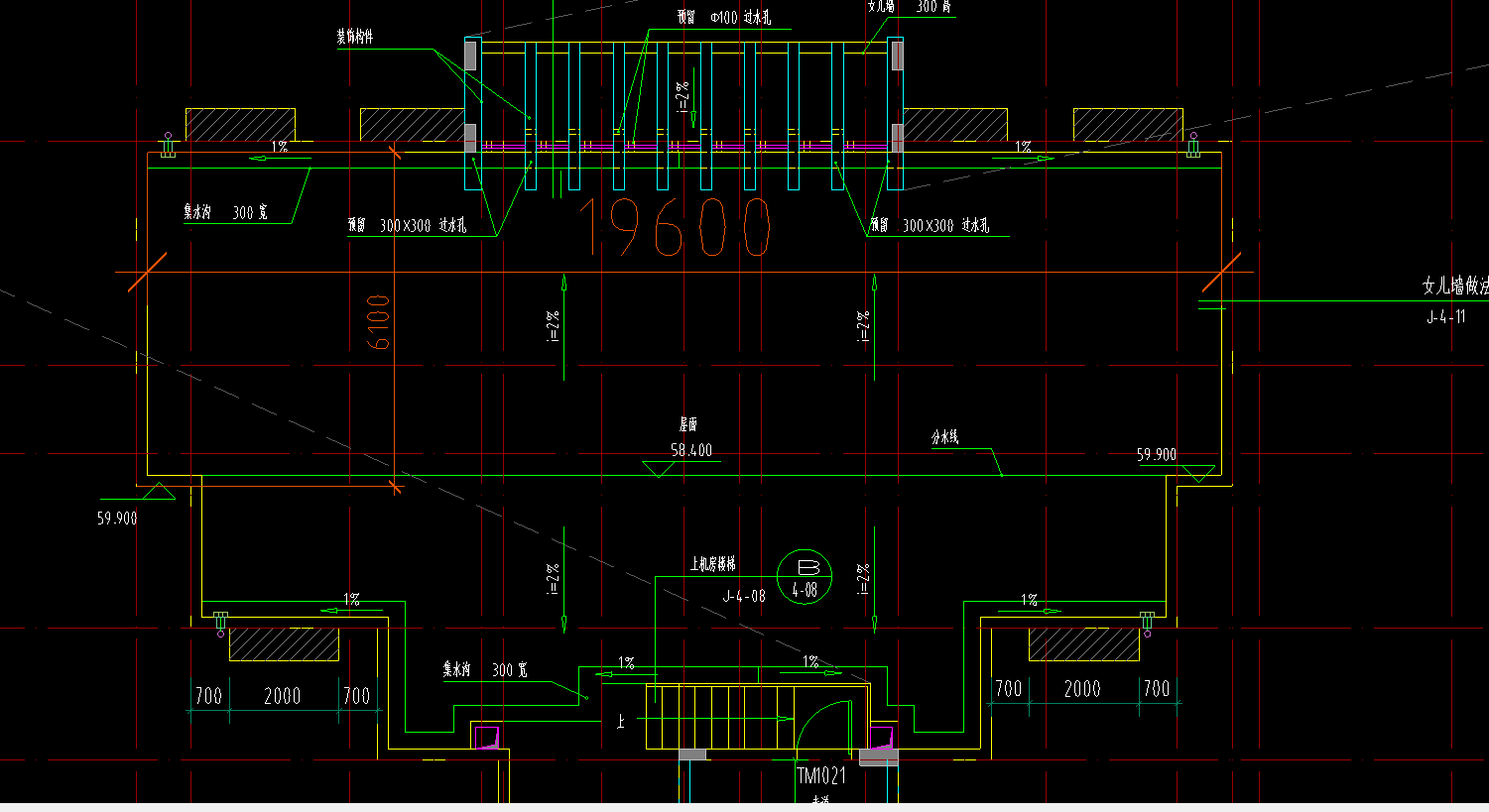The width and height of the screenshot is (1489, 812).
Task: Select the i=2% label left of 上机房楼梯
Action: pyautogui.click(x=553, y=581)
